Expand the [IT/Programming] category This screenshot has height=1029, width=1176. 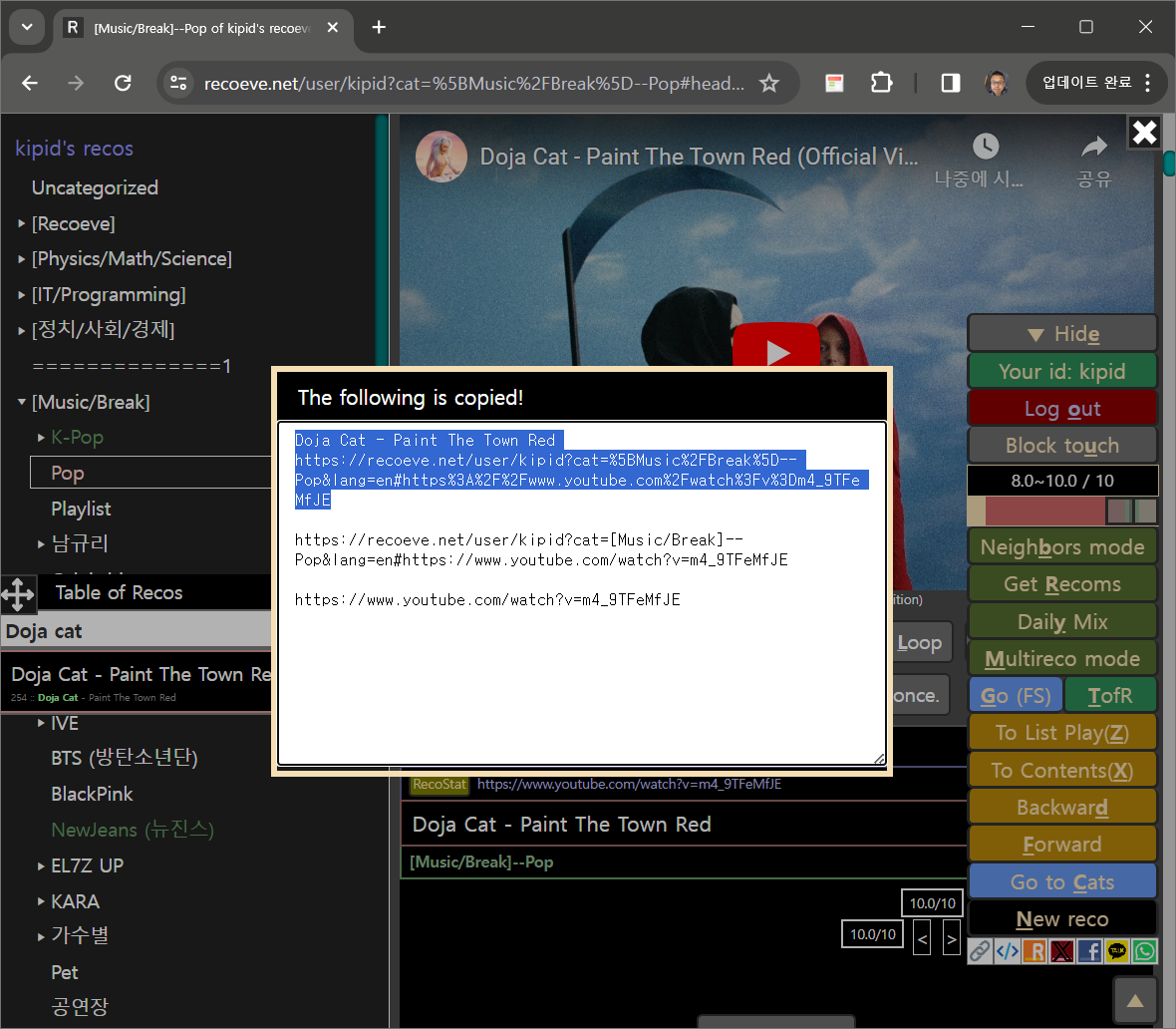coord(21,295)
